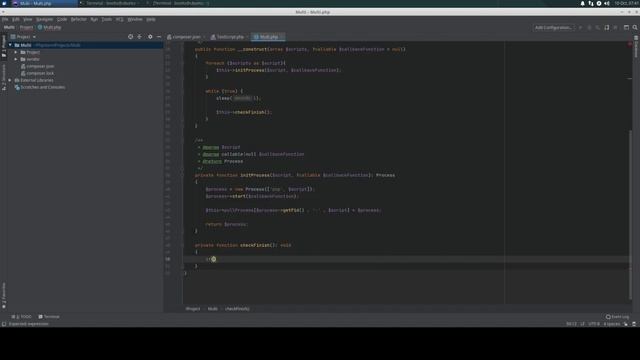Screen dimensions: 640x360
Task: Click the UTF-8 encoding in status bar
Action: coord(594,324)
